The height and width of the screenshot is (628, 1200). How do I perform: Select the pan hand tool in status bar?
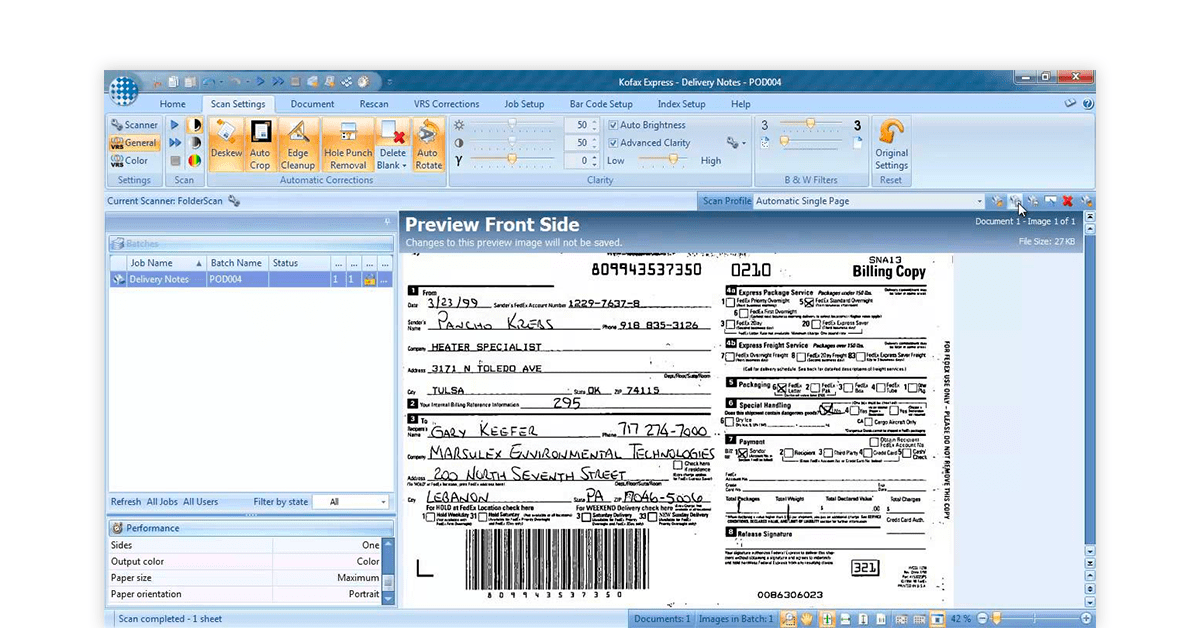coord(807,619)
